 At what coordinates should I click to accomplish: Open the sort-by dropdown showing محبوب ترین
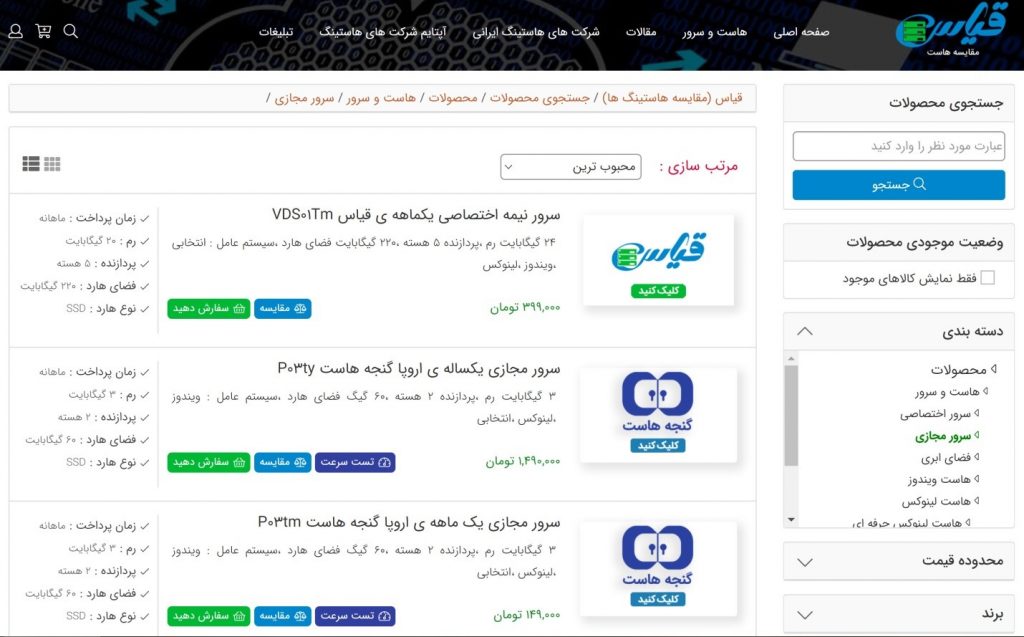(571, 167)
